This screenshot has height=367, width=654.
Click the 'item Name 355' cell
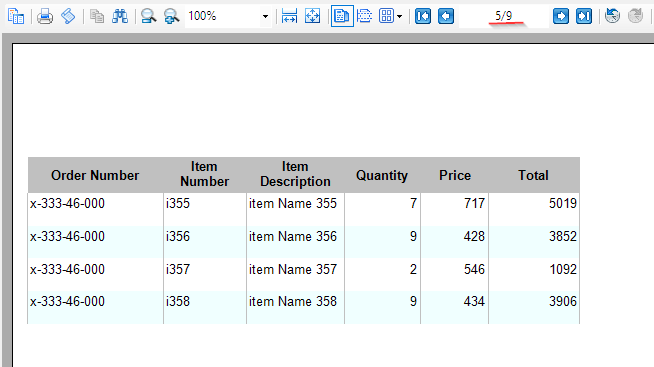[x=295, y=209]
